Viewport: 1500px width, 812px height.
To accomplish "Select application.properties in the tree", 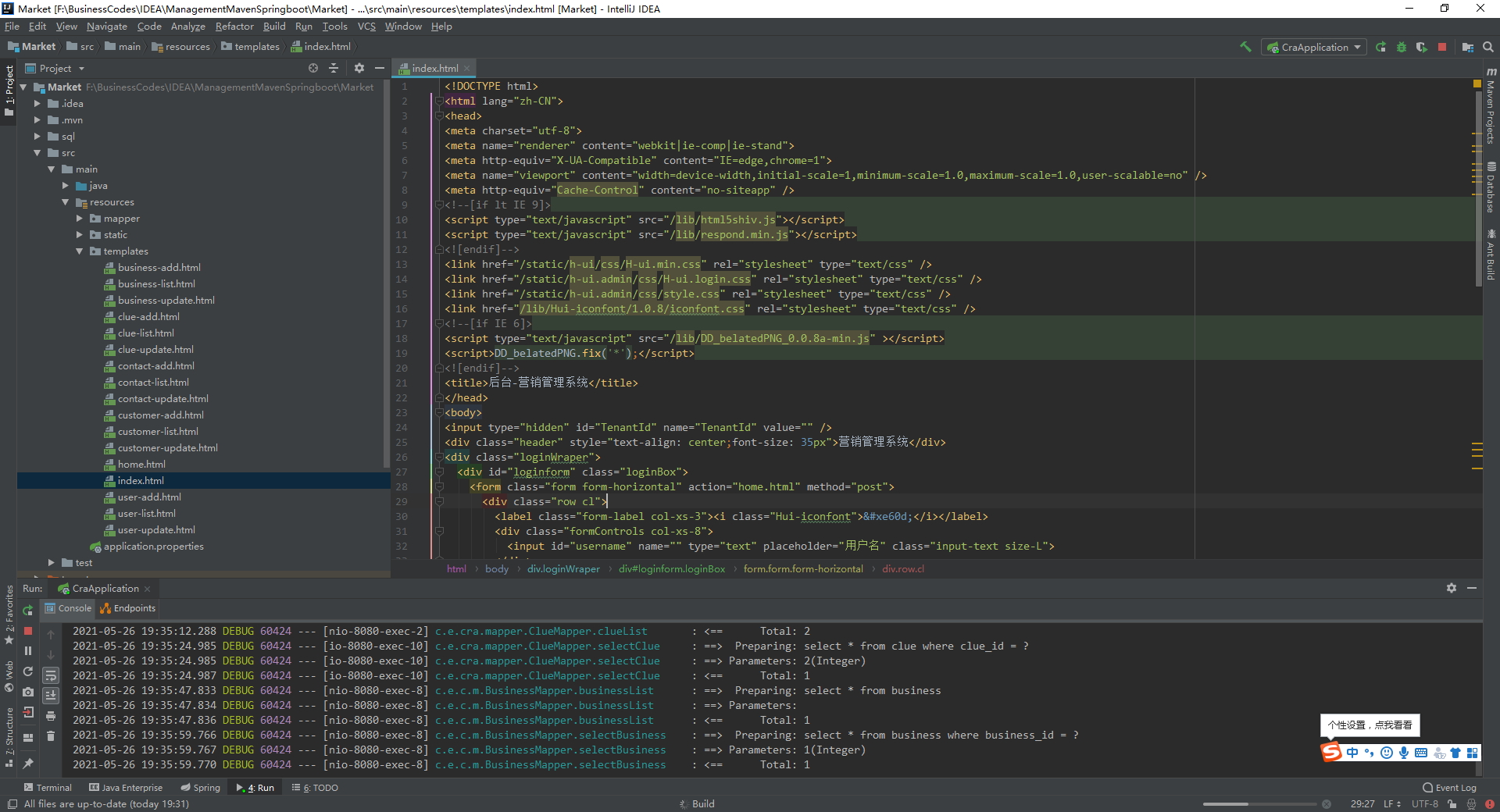I will pos(153,546).
